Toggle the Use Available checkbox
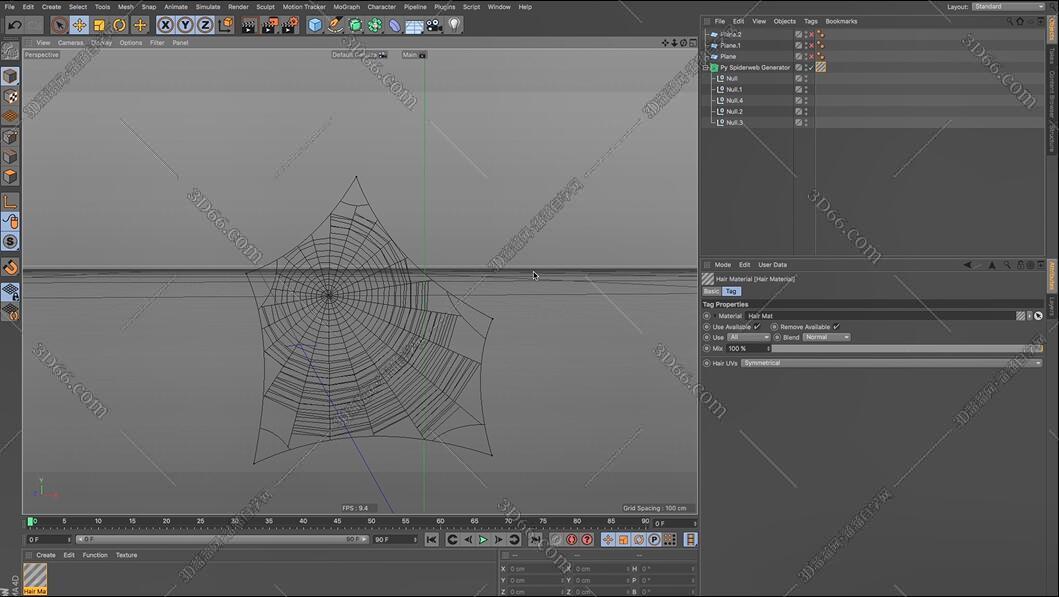The width and height of the screenshot is (1059, 597). coord(756,327)
